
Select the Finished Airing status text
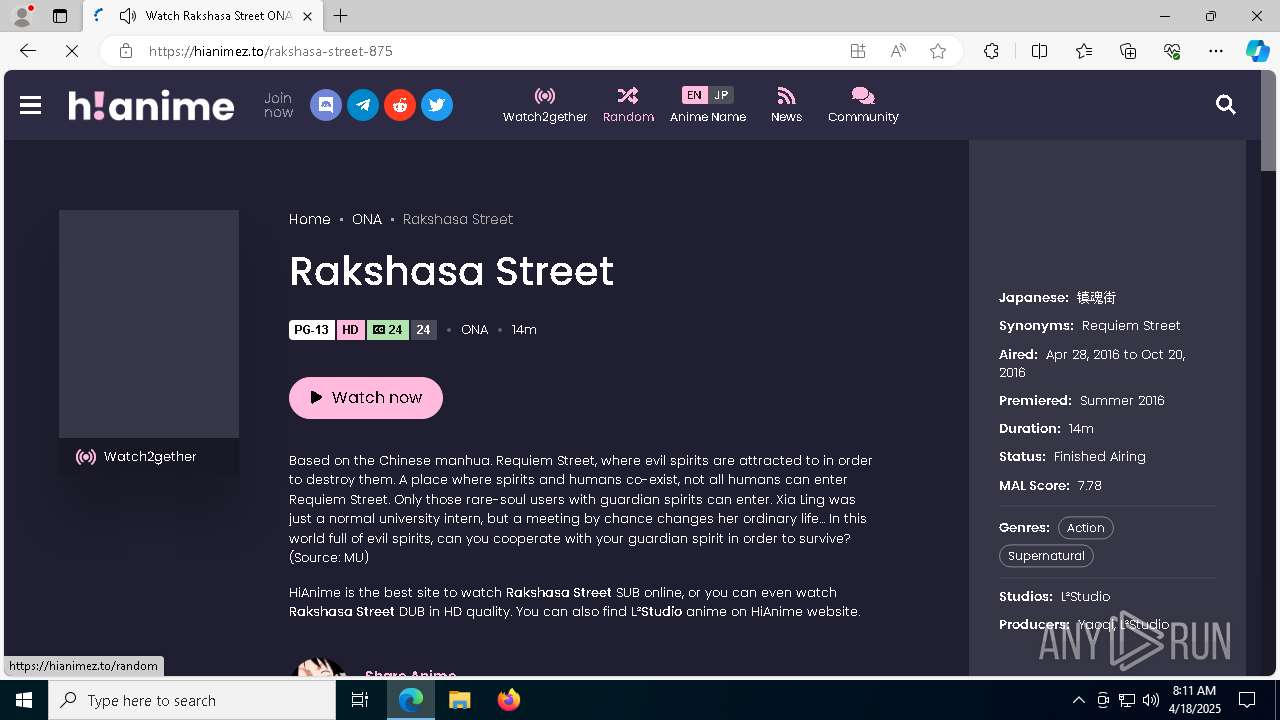(x=1100, y=457)
